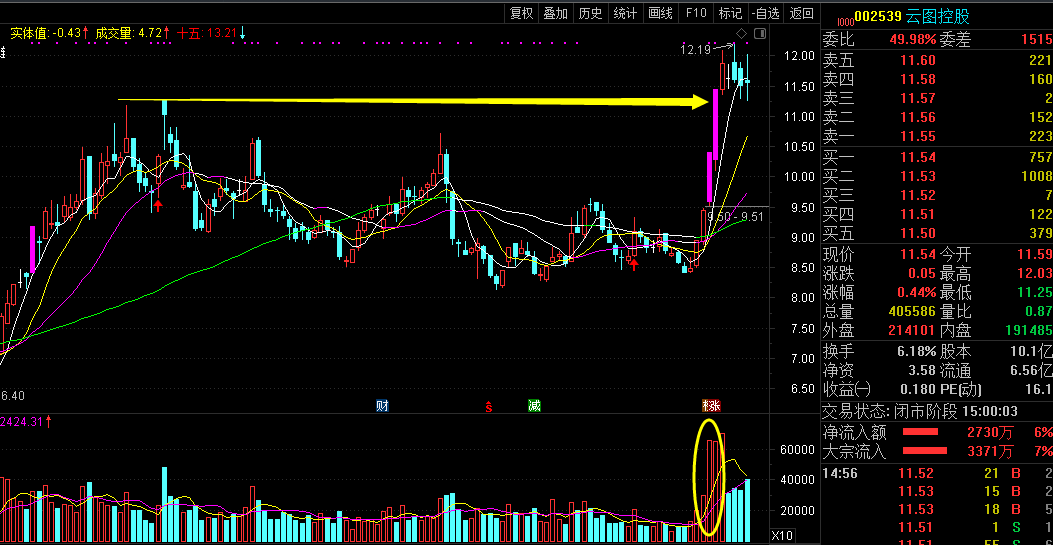Click the 卖三 price 11.57

tap(917, 99)
